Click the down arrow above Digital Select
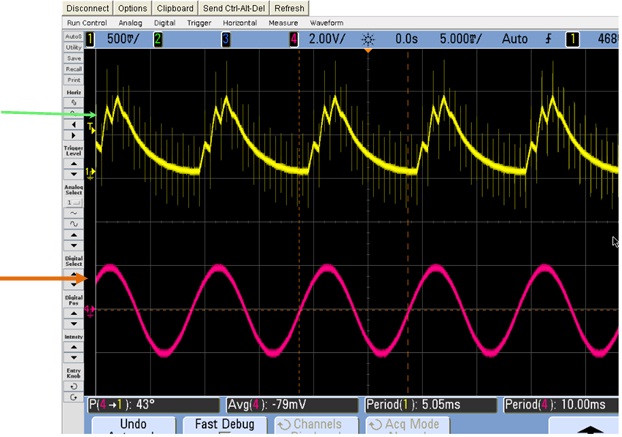The width and height of the screenshot is (622, 437). 73,245
